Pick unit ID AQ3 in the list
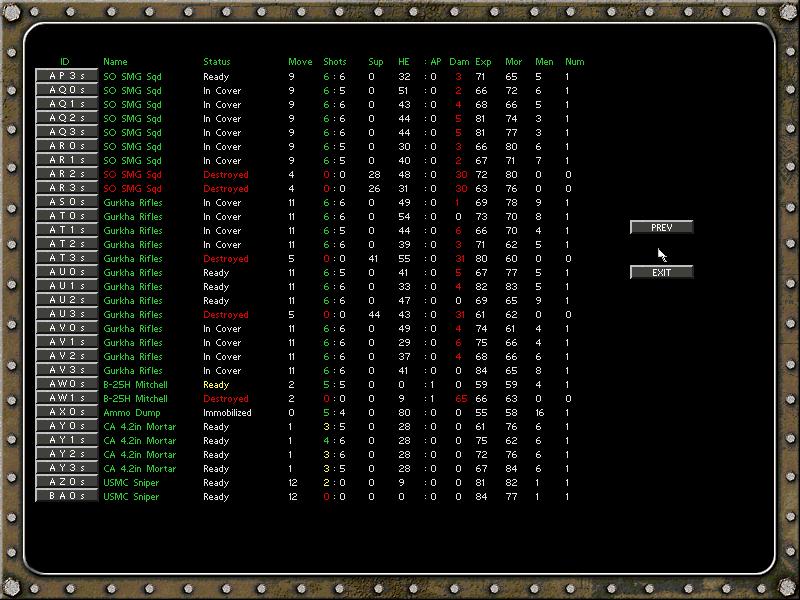The width and height of the screenshot is (800, 600). pos(66,132)
